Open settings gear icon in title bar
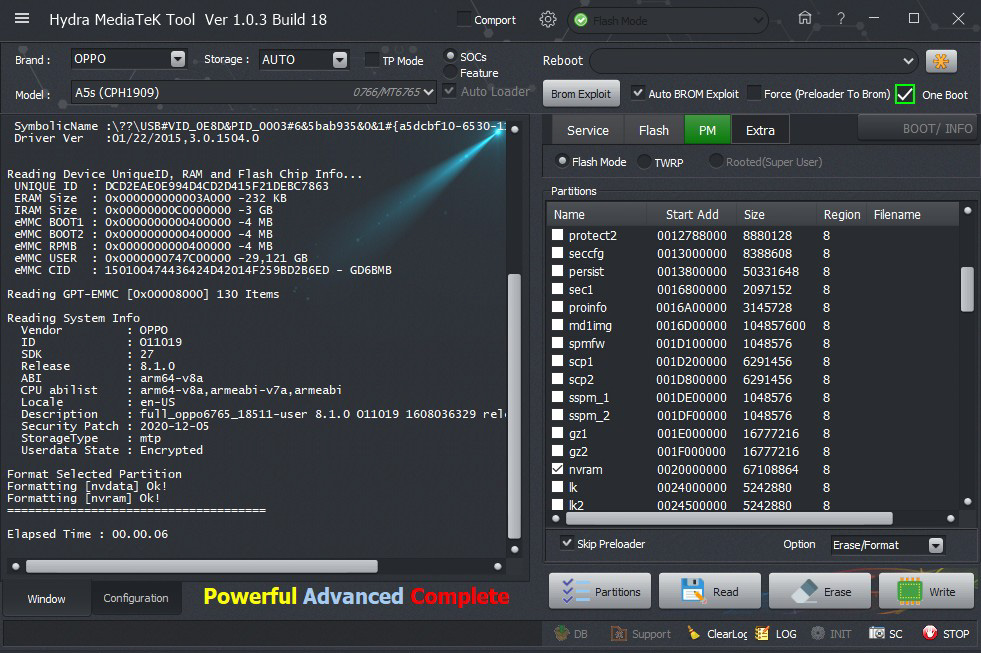 click(547, 19)
